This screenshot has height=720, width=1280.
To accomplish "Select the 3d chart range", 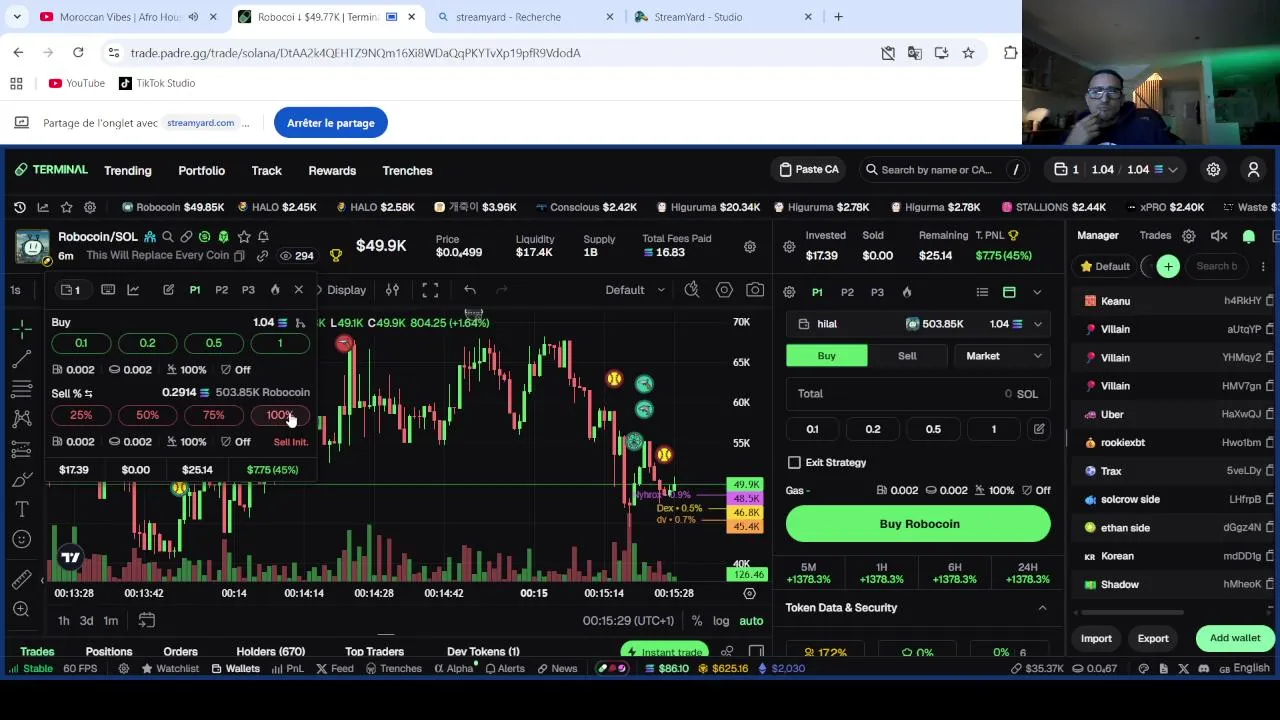I will pyautogui.click(x=86, y=621).
